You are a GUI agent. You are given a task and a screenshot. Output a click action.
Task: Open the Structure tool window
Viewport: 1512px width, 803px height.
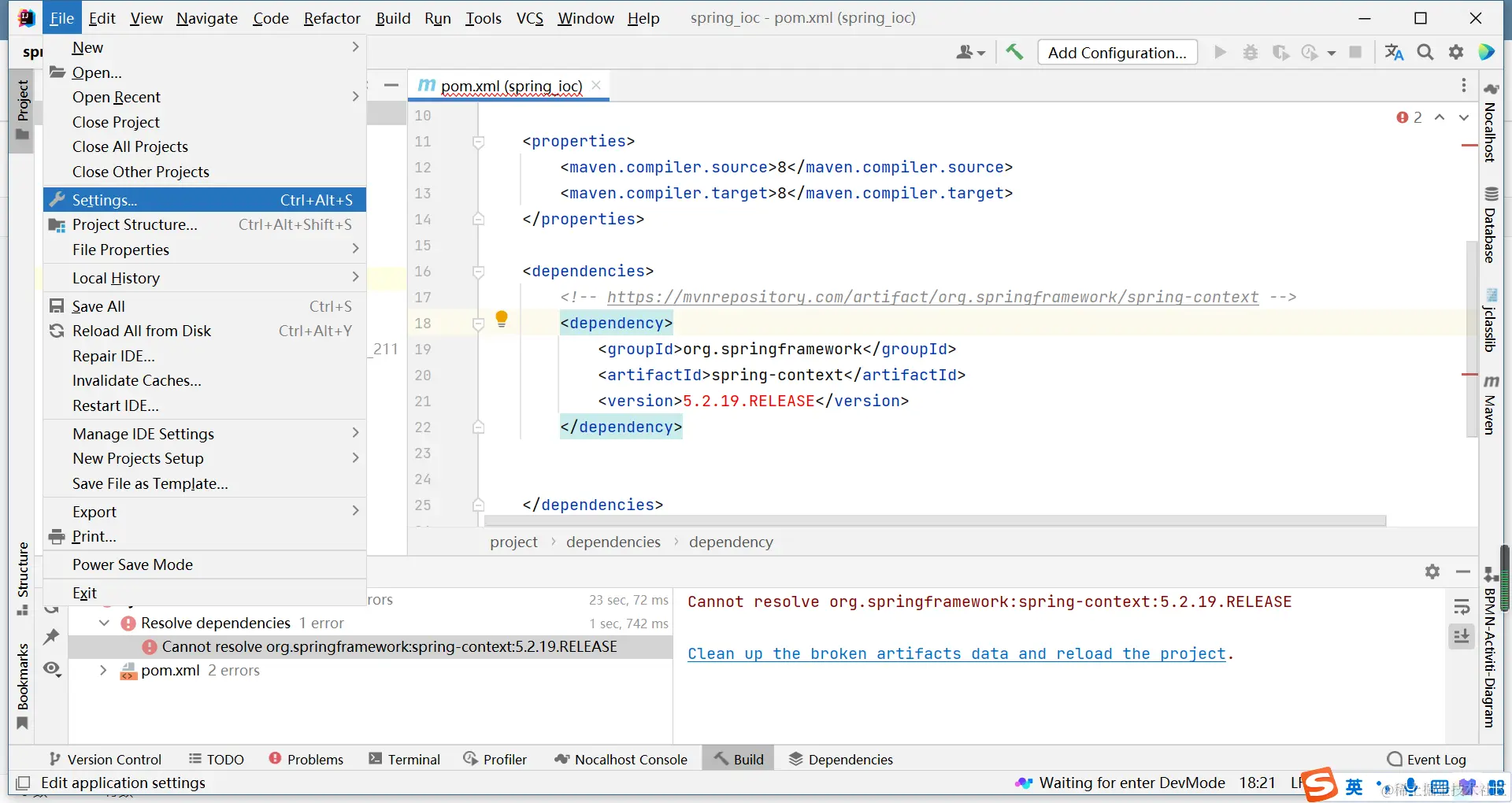click(x=22, y=579)
